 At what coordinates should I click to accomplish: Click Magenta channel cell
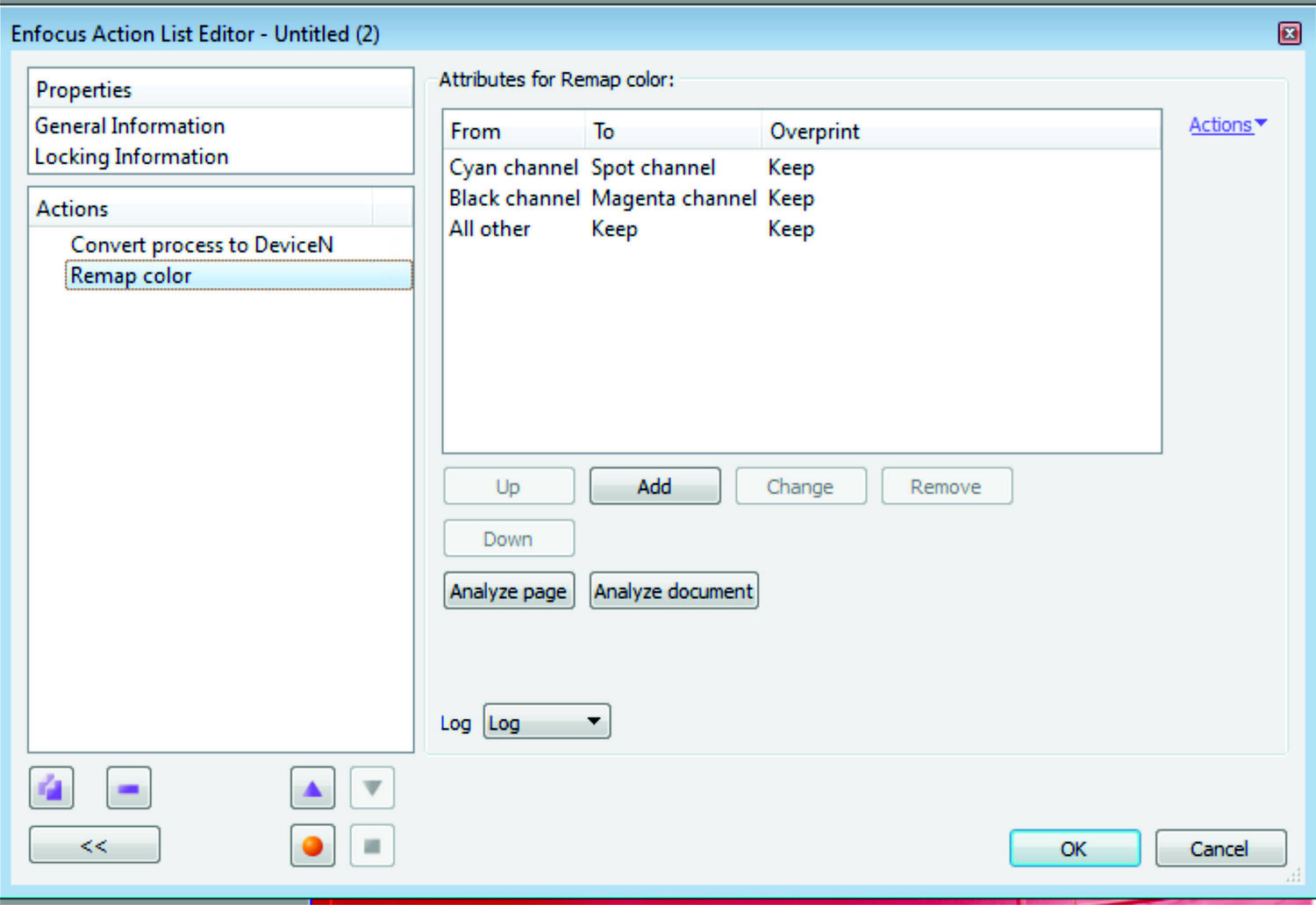click(674, 198)
